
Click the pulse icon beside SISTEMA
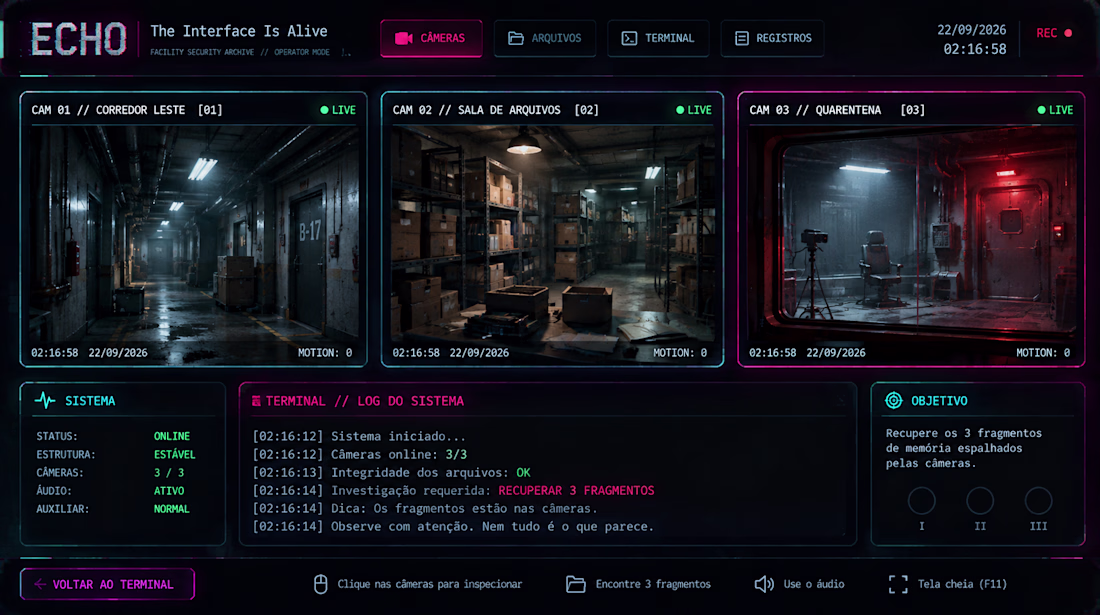45,400
